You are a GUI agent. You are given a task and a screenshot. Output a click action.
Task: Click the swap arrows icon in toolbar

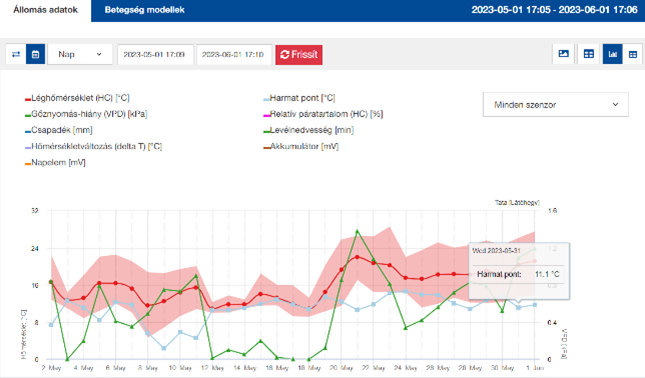click(16, 54)
